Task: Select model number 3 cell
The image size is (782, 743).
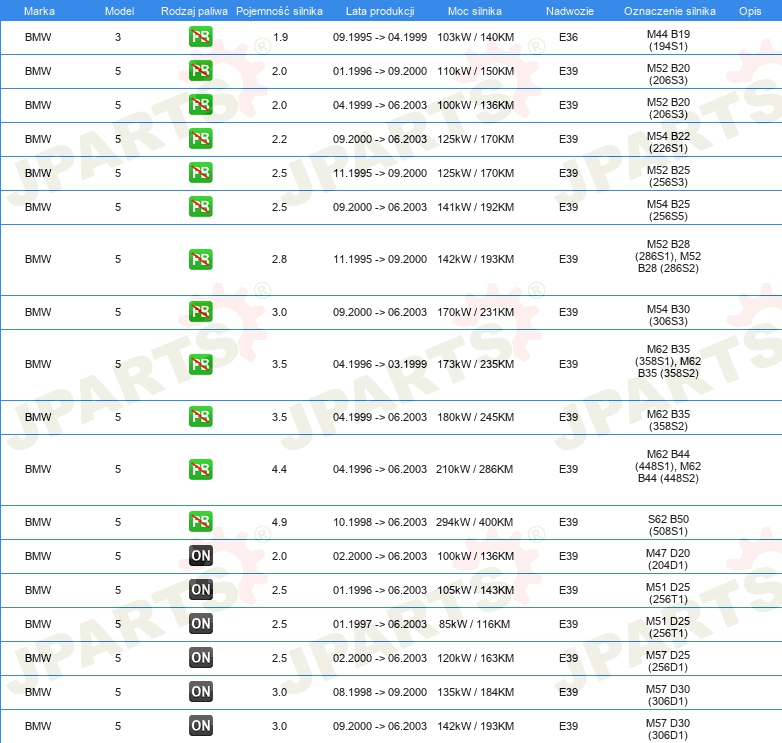Action: click(118, 37)
